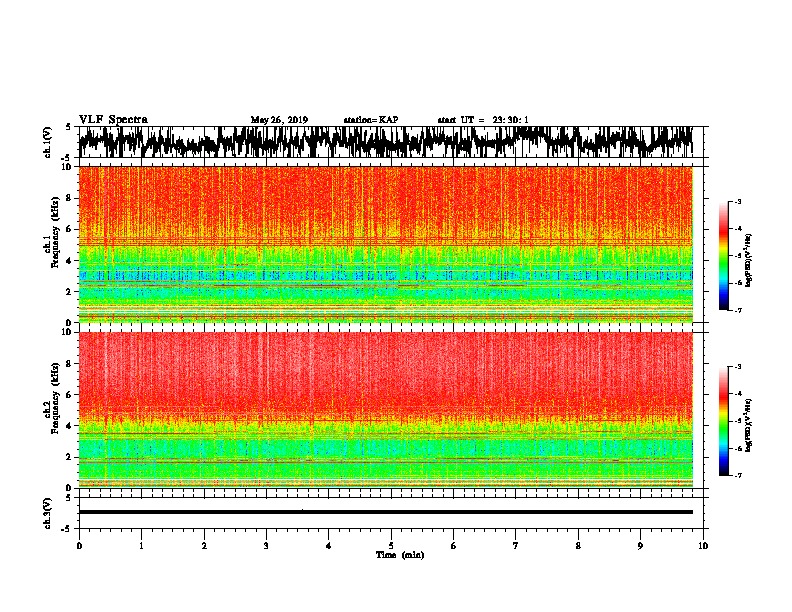Screen dimensions: 792x612
Task: Click the ch.1 voltage waveform trace panel
Action: tap(391, 142)
